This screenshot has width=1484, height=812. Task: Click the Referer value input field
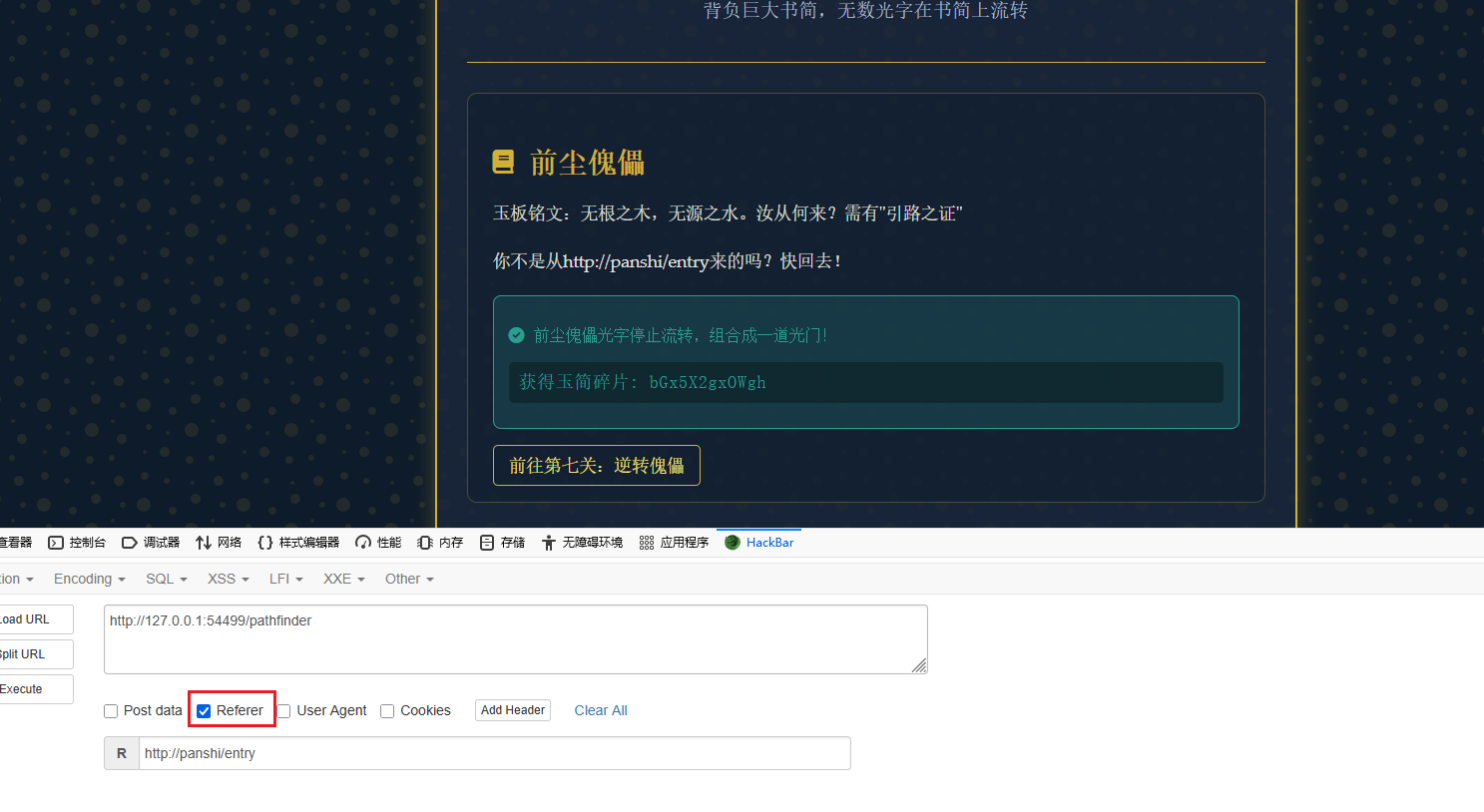[494, 753]
